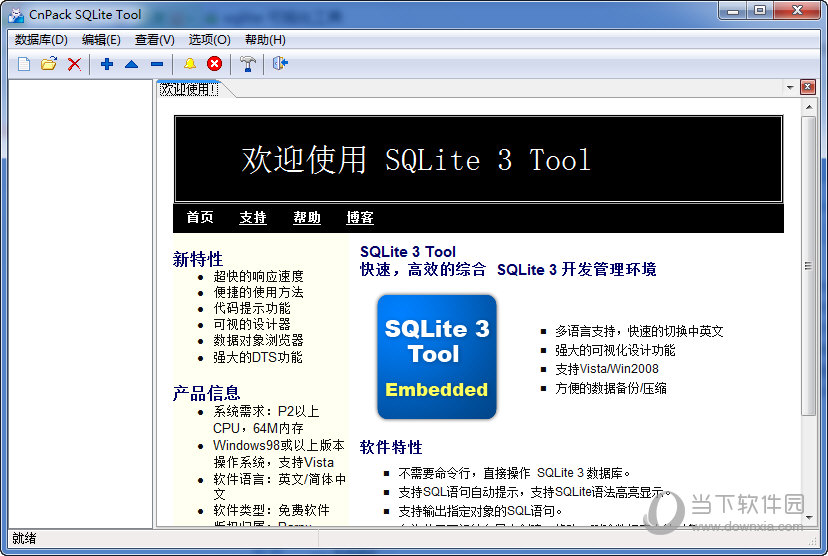Click the vertical scrollbar thumb
The height and width of the screenshot is (556, 828).
(808, 266)
